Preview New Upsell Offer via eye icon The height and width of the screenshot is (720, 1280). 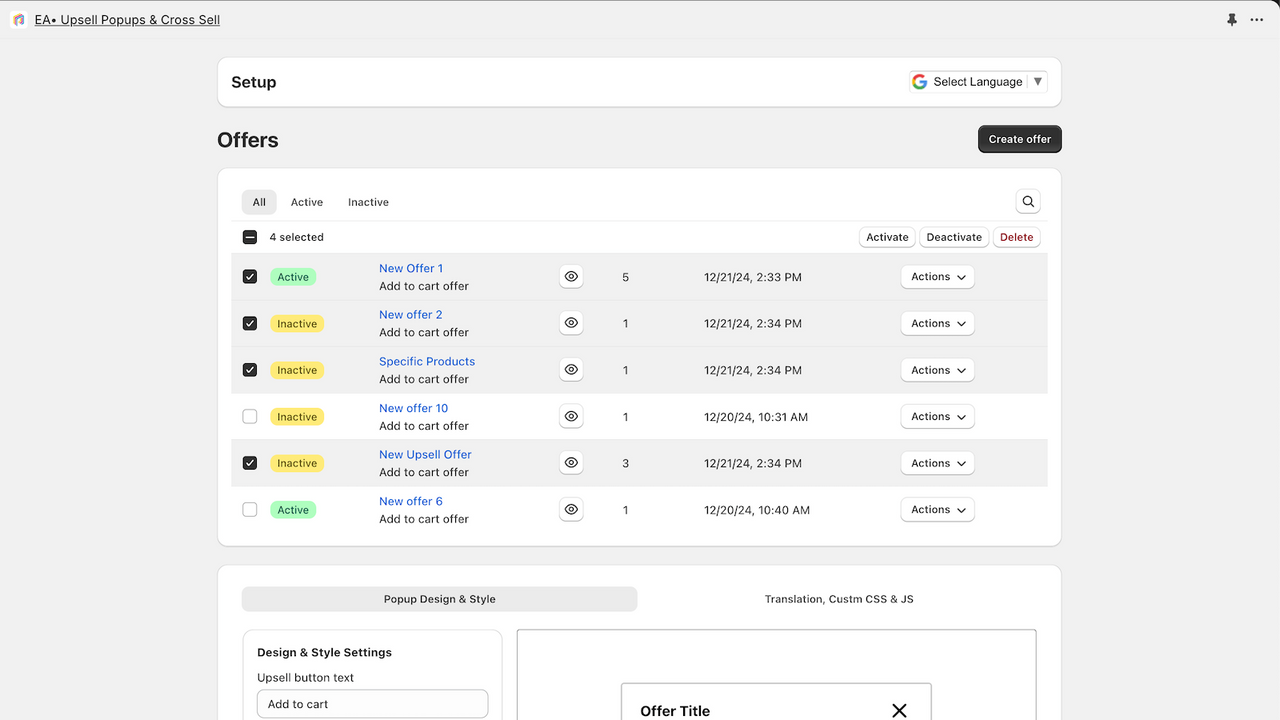[571, 463]
